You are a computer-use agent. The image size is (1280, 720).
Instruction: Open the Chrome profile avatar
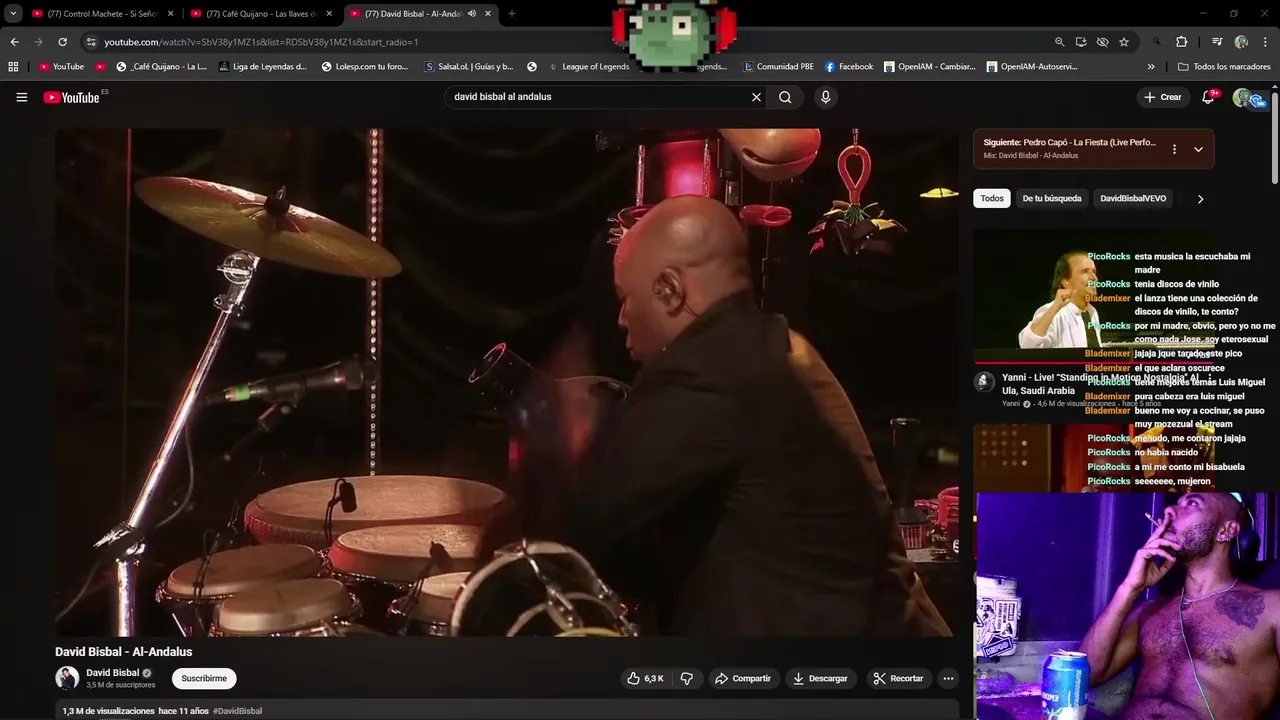[1241, 42]
